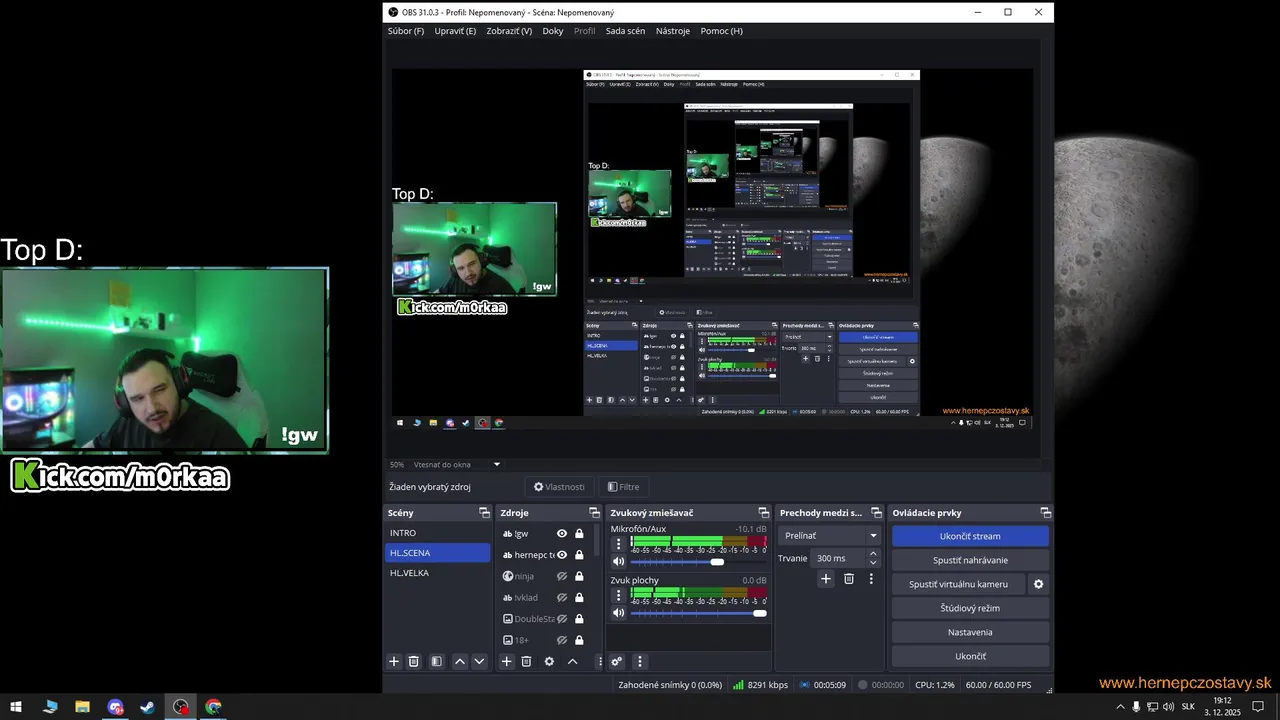Open Mikrofón/Aux options three-dot menu
1280x720 pixels.
[x=618, y=544]
